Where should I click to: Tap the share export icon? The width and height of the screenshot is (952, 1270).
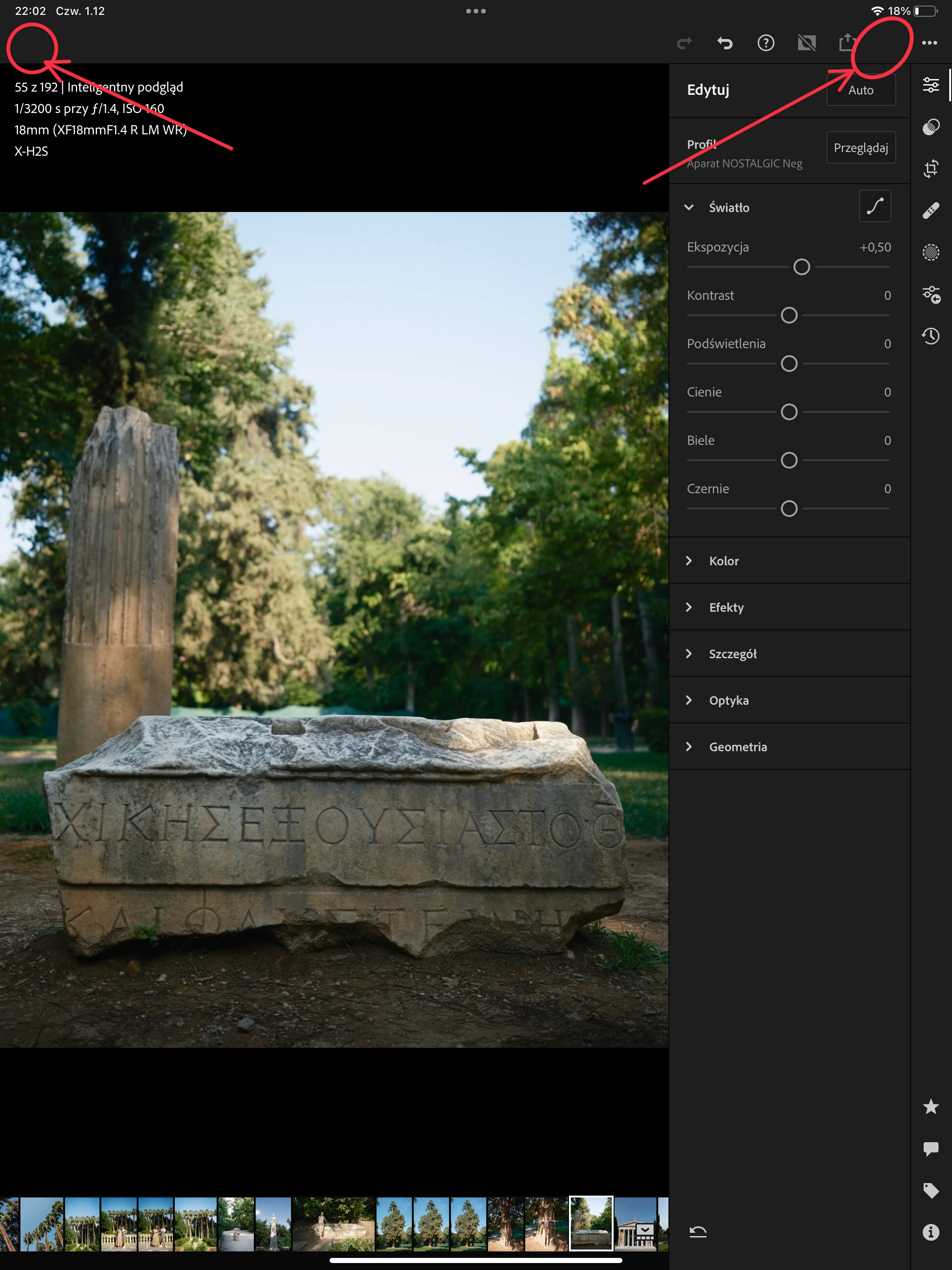click(x=846, y=43)
